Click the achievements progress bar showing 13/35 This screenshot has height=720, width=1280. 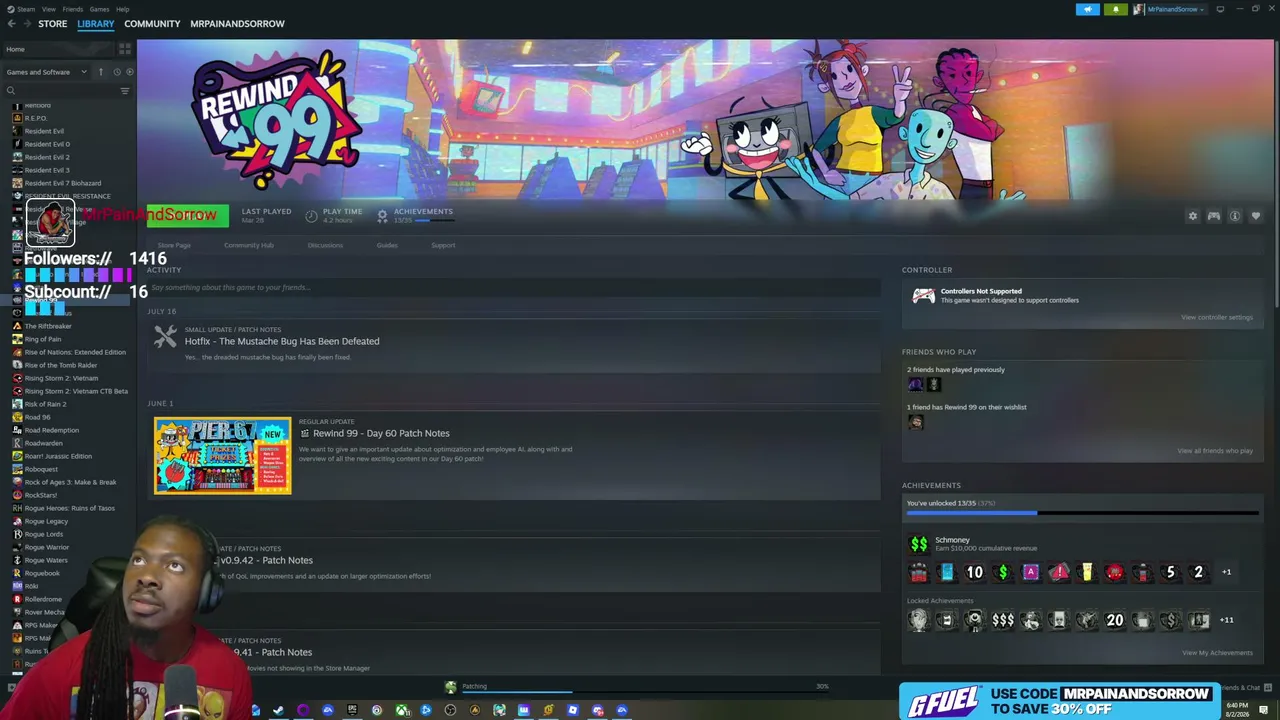[1082, 513]
